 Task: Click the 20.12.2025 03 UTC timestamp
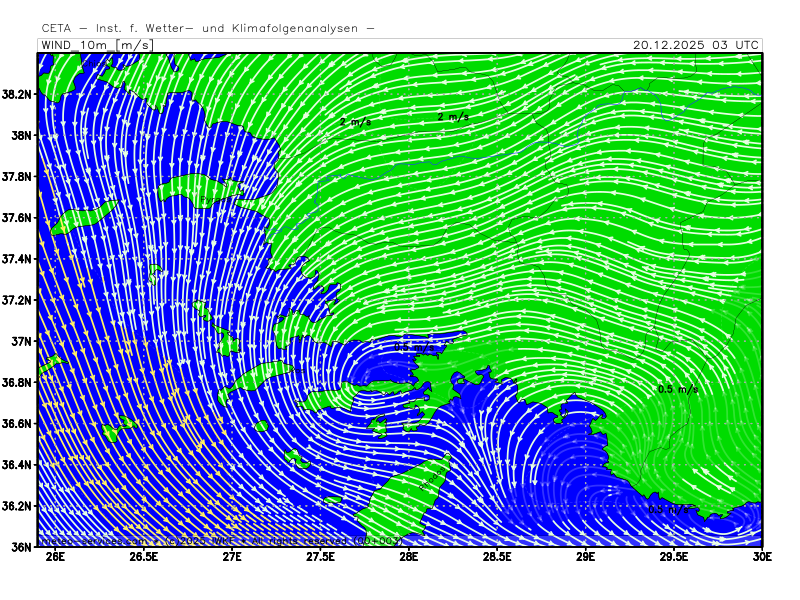pyautogui.click(x=696, y=45)
